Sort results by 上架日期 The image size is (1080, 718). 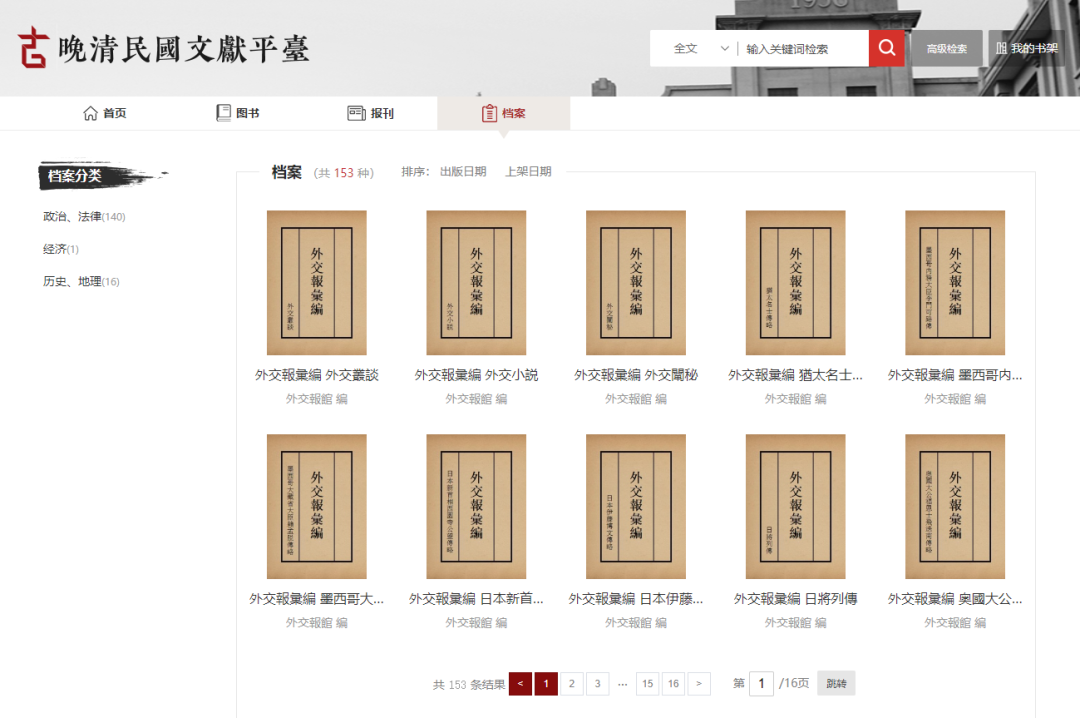coord(528,172)
